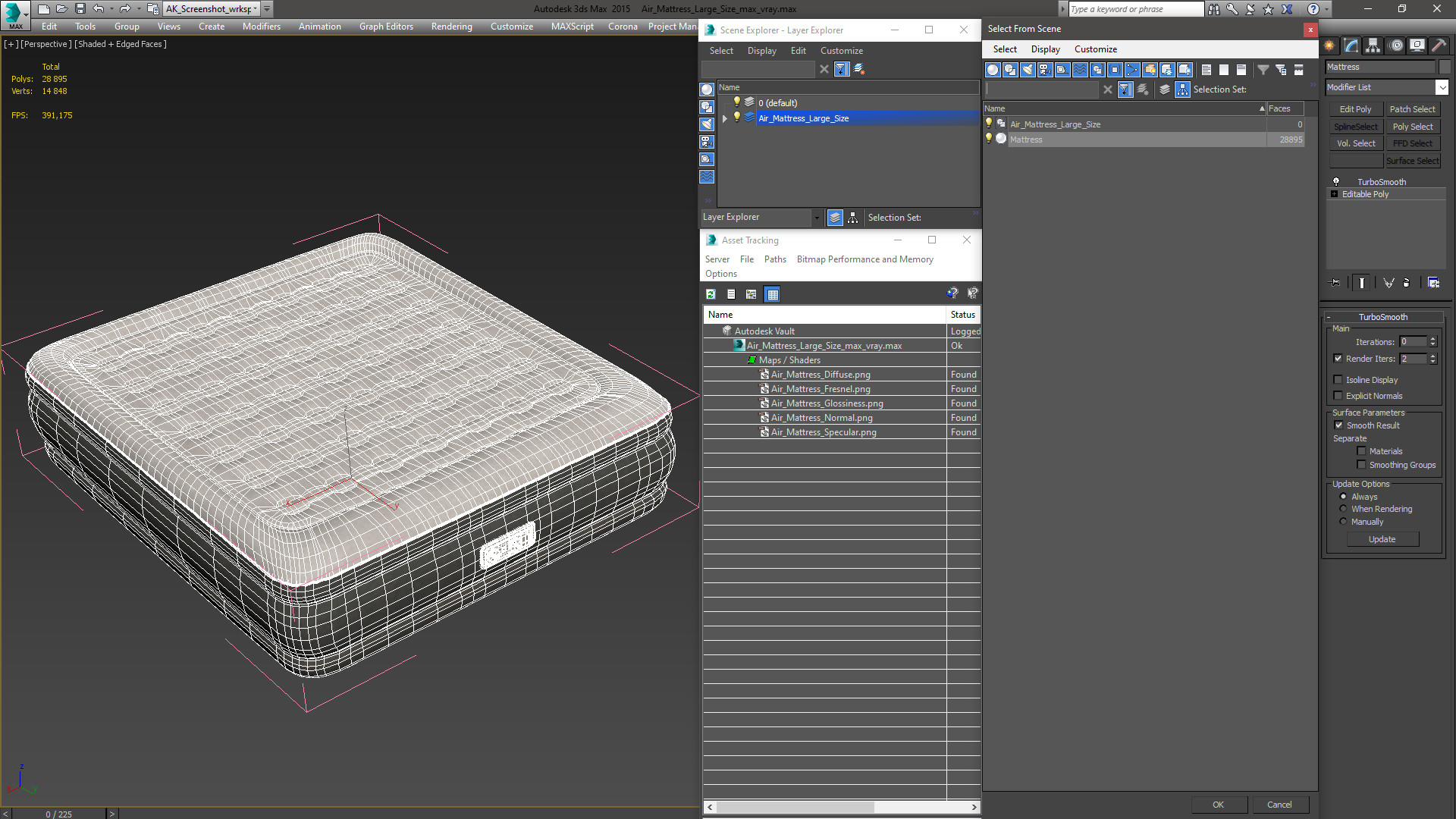Open the Utilities hammer tab
This screenshot has width=1456, height=819.
1439,45
